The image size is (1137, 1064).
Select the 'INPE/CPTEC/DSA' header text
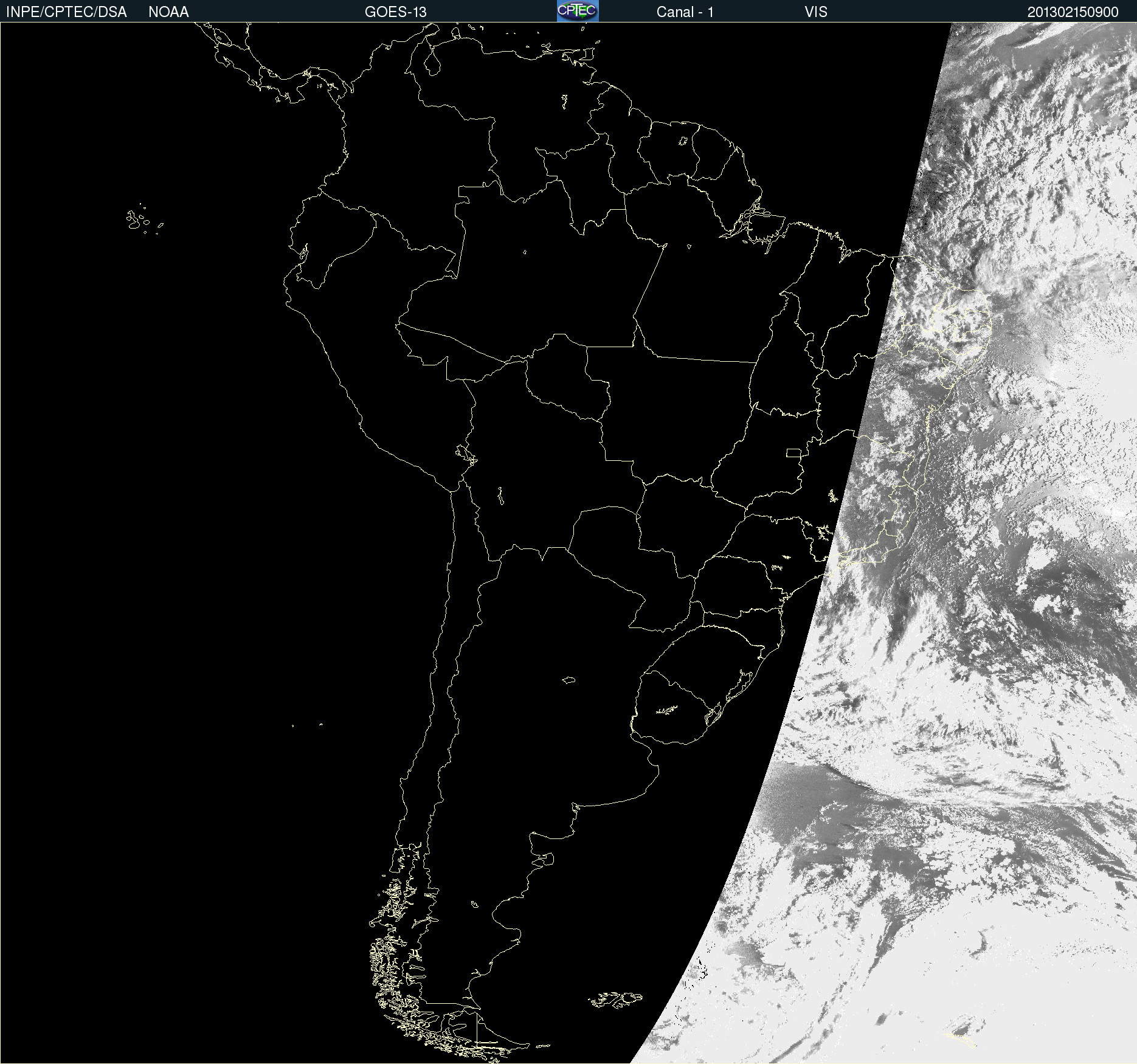pos(66,12)
